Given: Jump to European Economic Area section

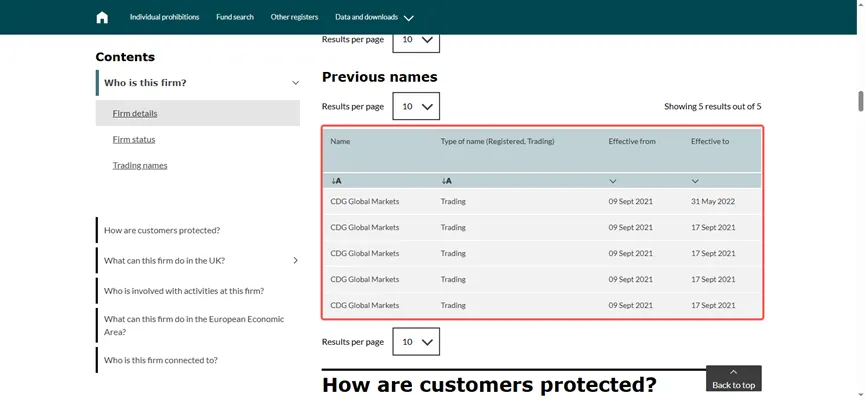Looking at the screenshot, I should (194, 326).
